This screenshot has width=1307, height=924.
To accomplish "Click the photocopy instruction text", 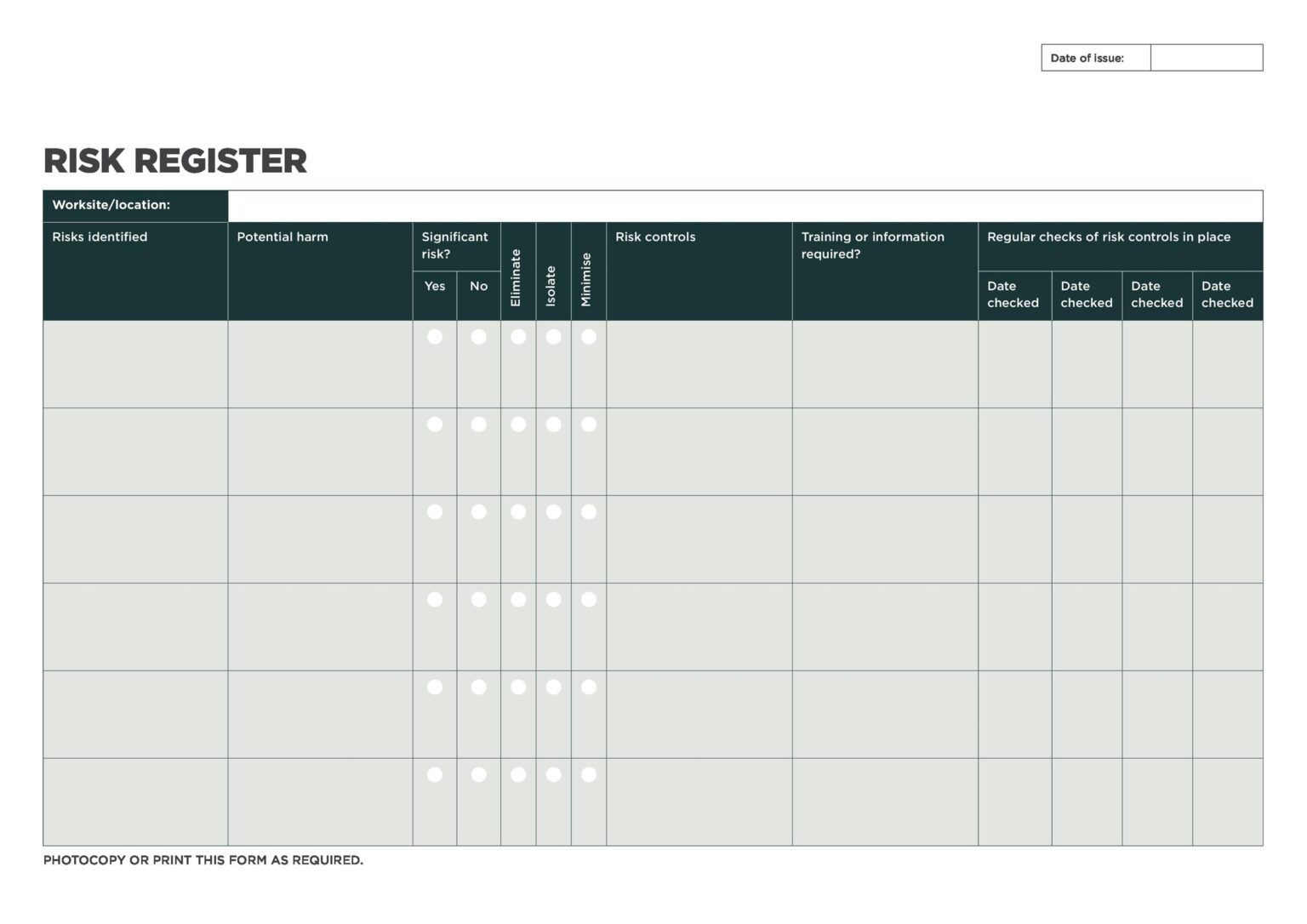I will (x=203, y=860).
